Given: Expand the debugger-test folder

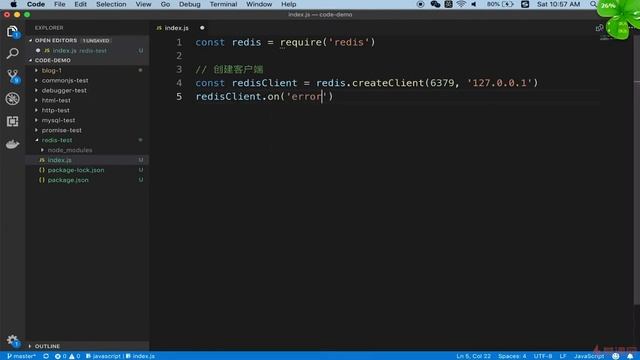Looking at the screenshot, I should (64, 90).
